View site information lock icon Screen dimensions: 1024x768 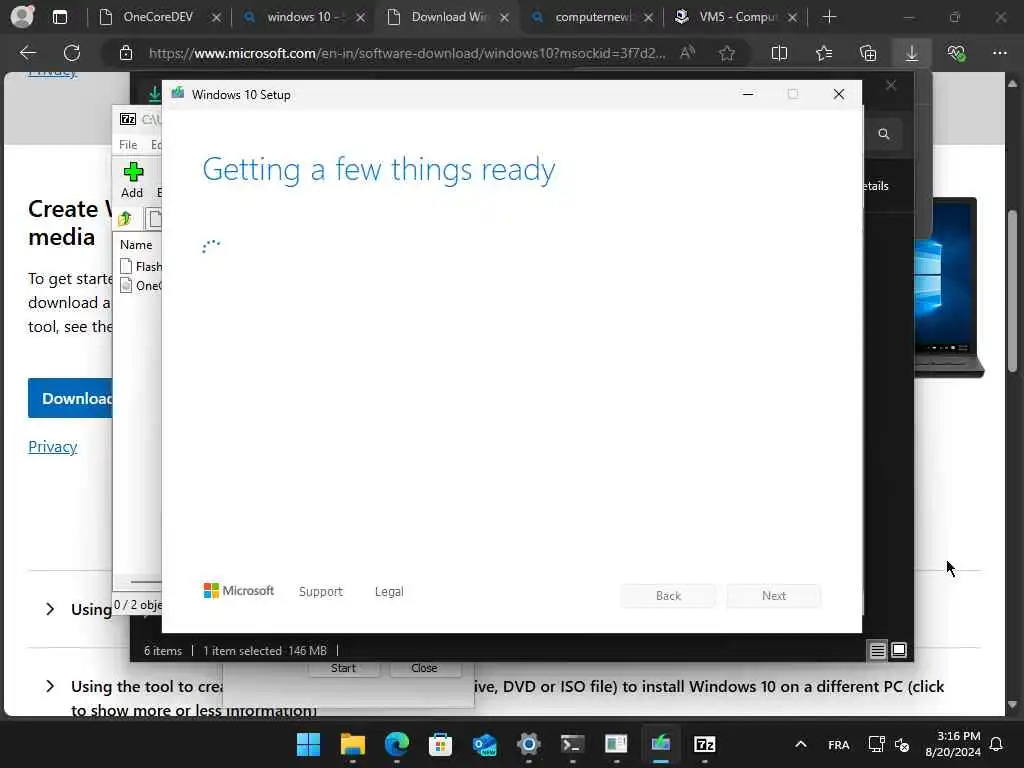[x=126, y=54]
